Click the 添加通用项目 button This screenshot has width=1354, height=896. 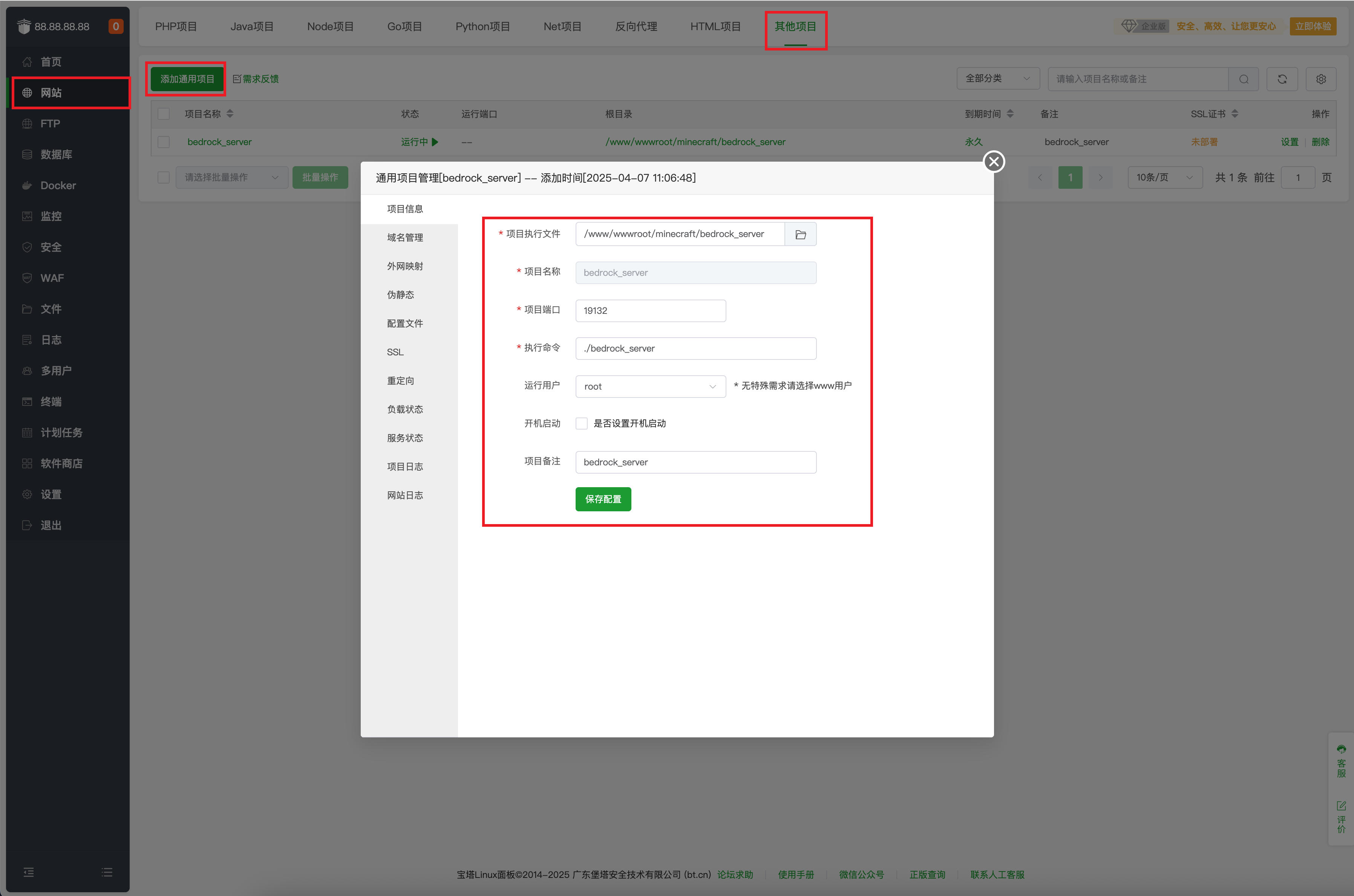click(187, 79)
